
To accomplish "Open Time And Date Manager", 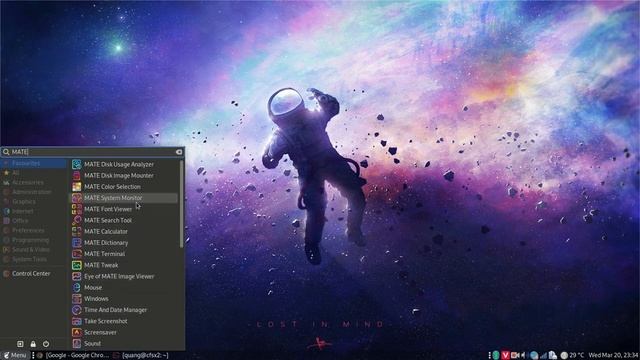I will point(124,310).
